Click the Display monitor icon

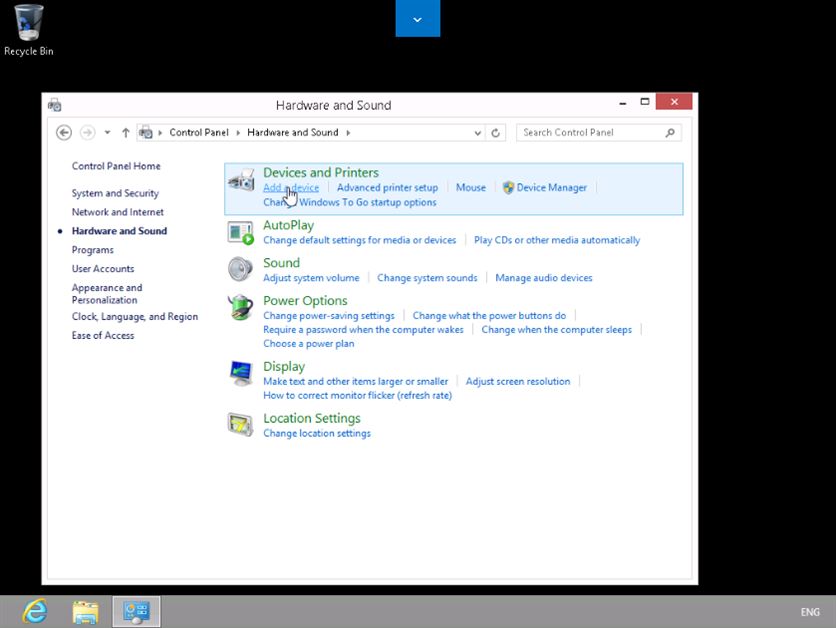click(x=241, y=373)
